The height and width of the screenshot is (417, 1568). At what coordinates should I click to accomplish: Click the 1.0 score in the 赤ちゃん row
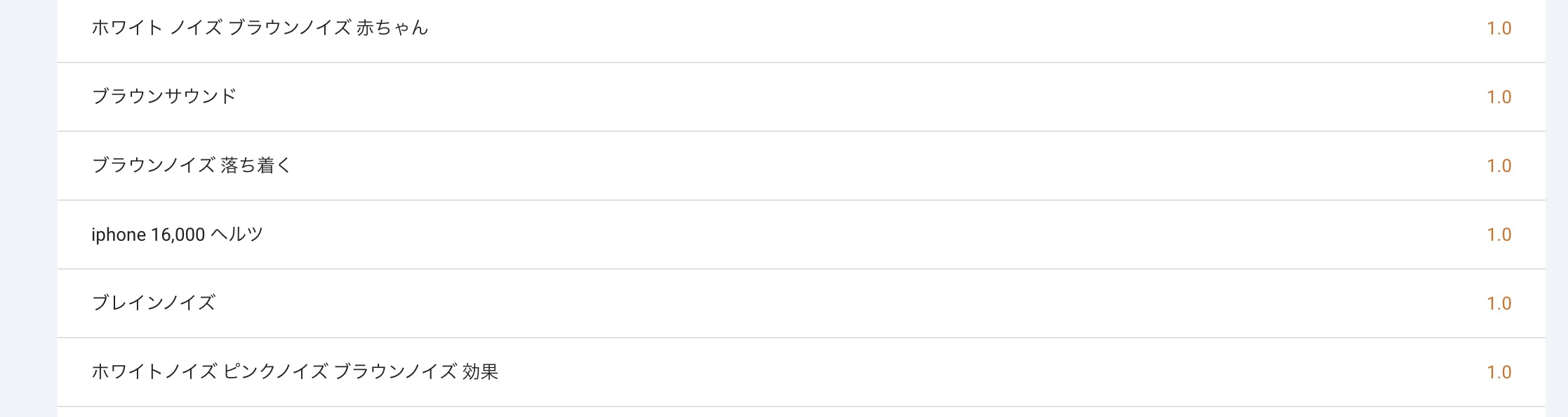(x=1499, y=28)
